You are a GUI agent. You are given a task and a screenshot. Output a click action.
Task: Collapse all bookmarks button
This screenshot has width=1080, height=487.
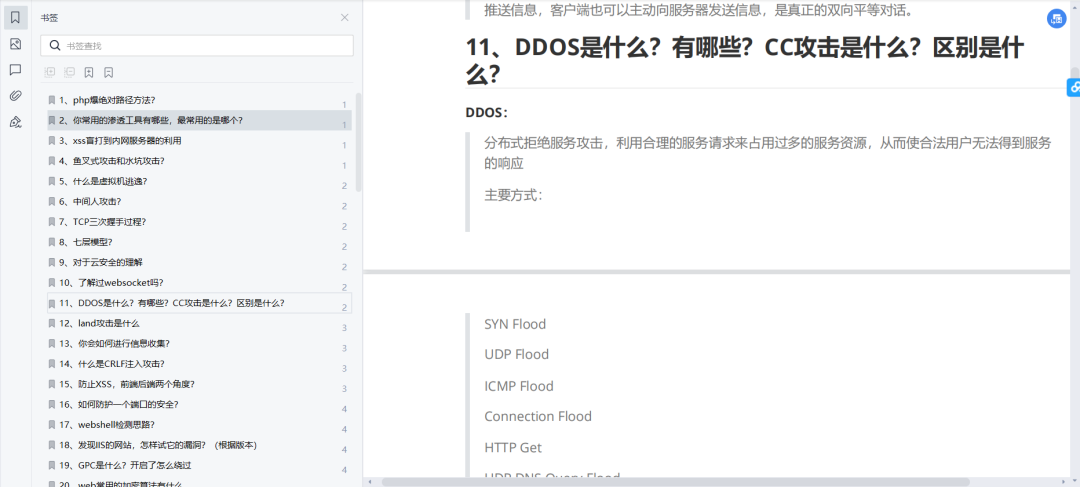tap(70, 72)
